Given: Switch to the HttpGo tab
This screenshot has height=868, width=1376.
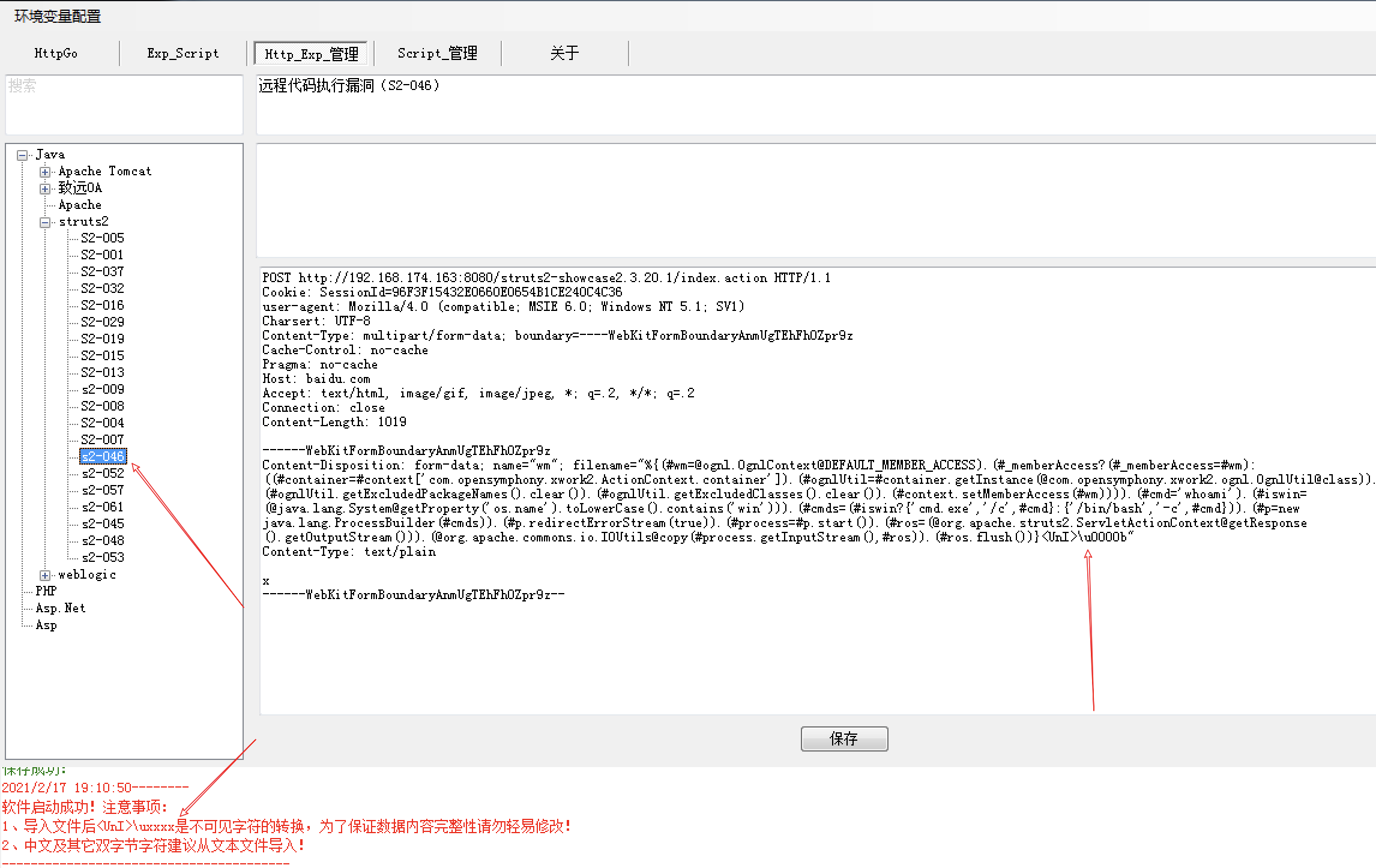Looking at the screenshot, I should 56,53.
